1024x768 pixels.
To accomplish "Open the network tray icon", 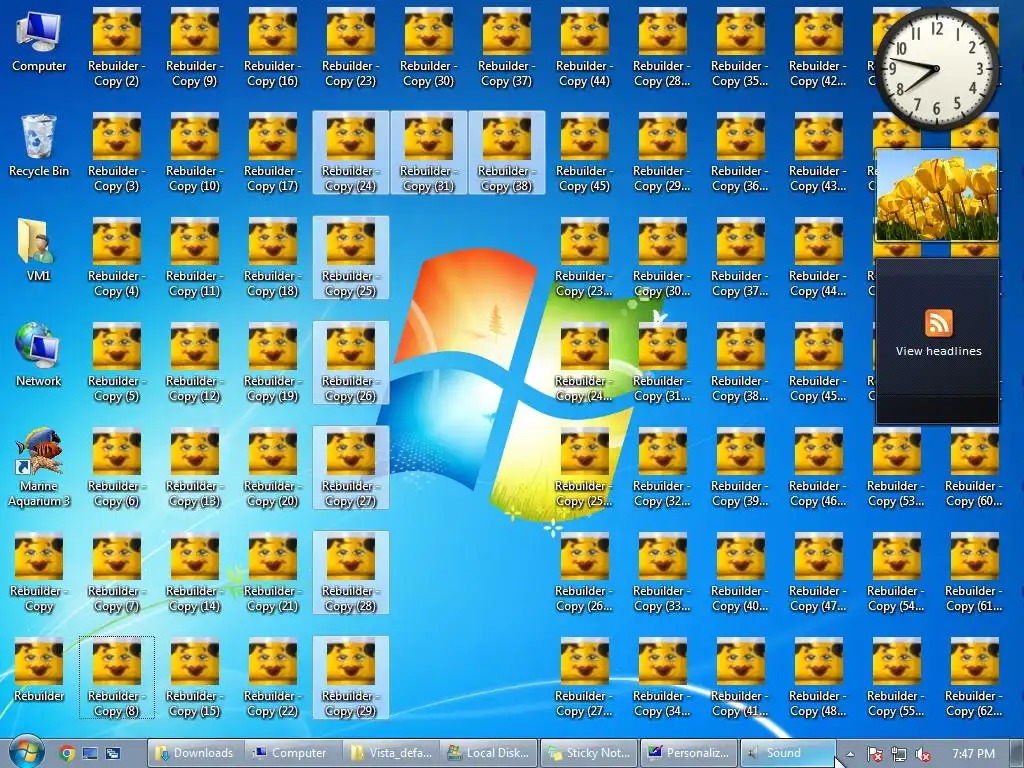I will [899, 754].
